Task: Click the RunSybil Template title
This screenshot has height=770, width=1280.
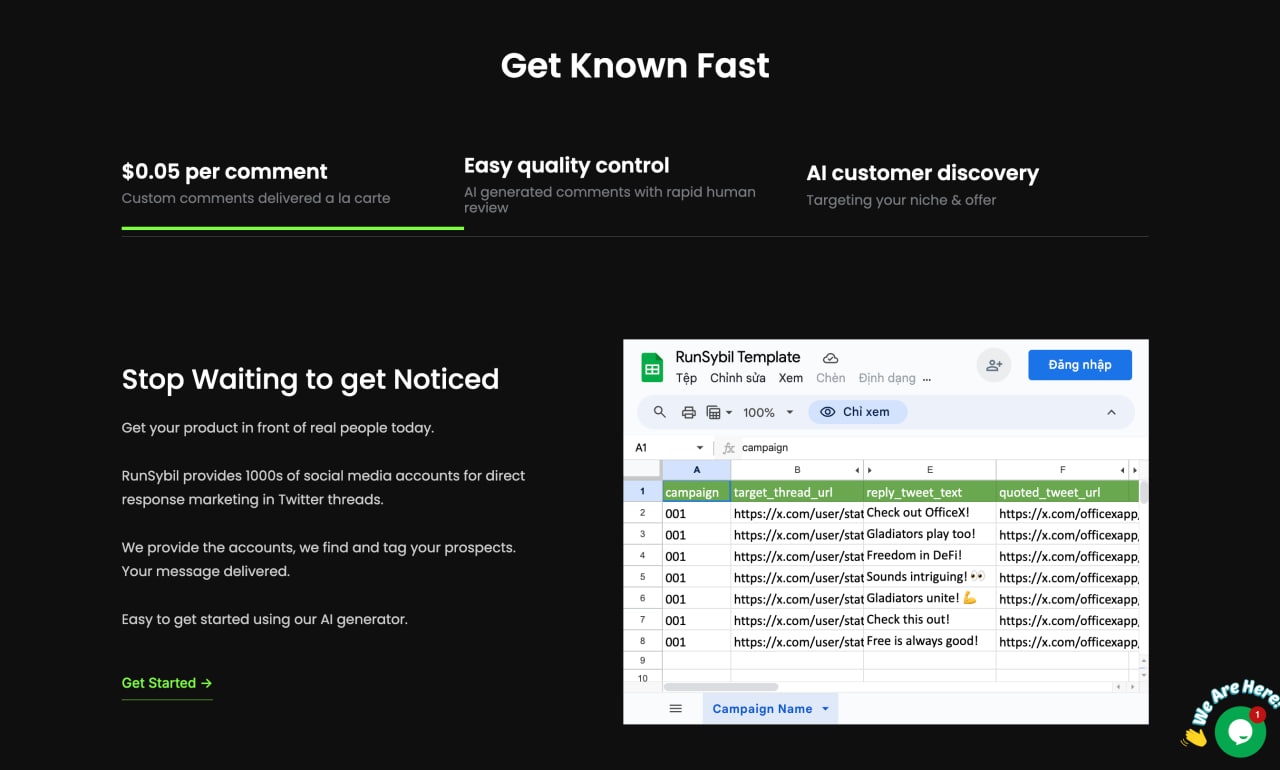Action: (x=738, y=357)
